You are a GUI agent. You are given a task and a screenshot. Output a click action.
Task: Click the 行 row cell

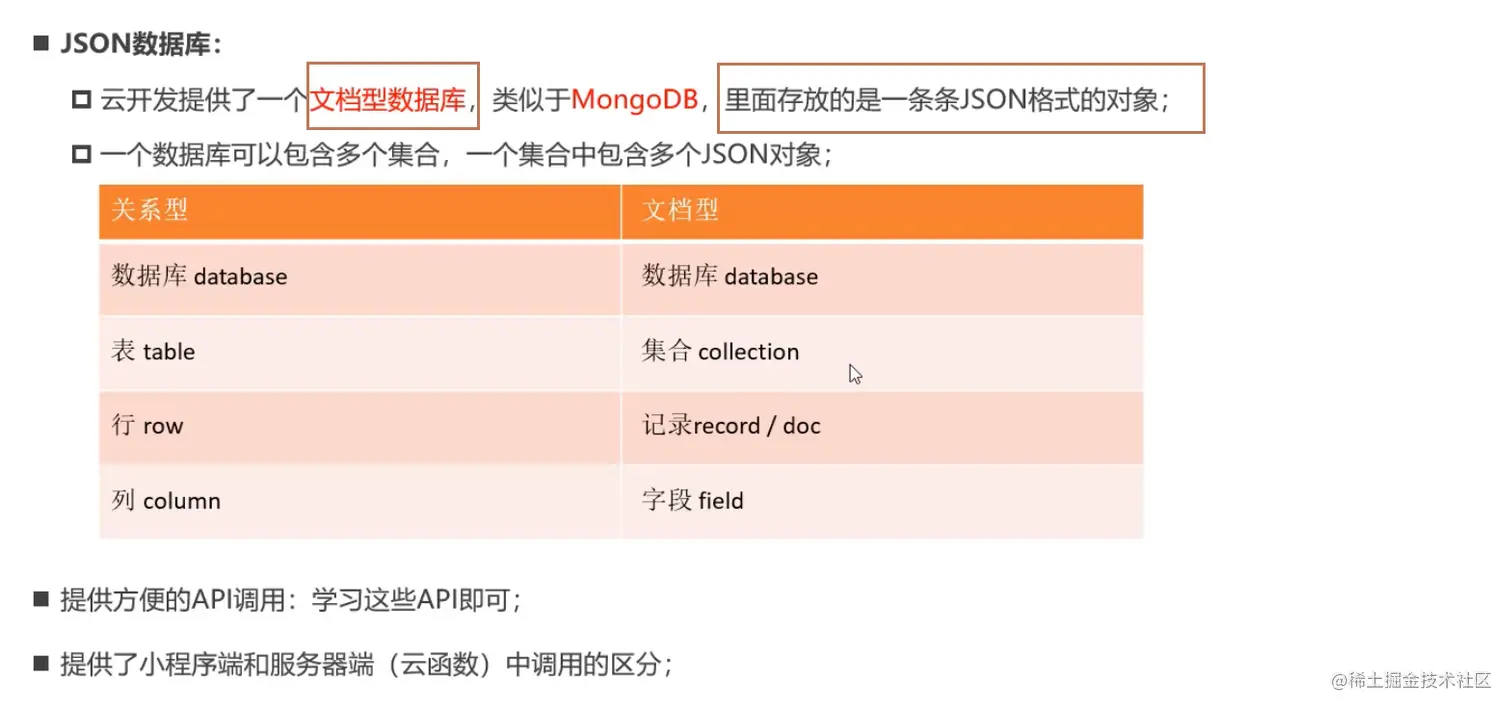[360, 426]
